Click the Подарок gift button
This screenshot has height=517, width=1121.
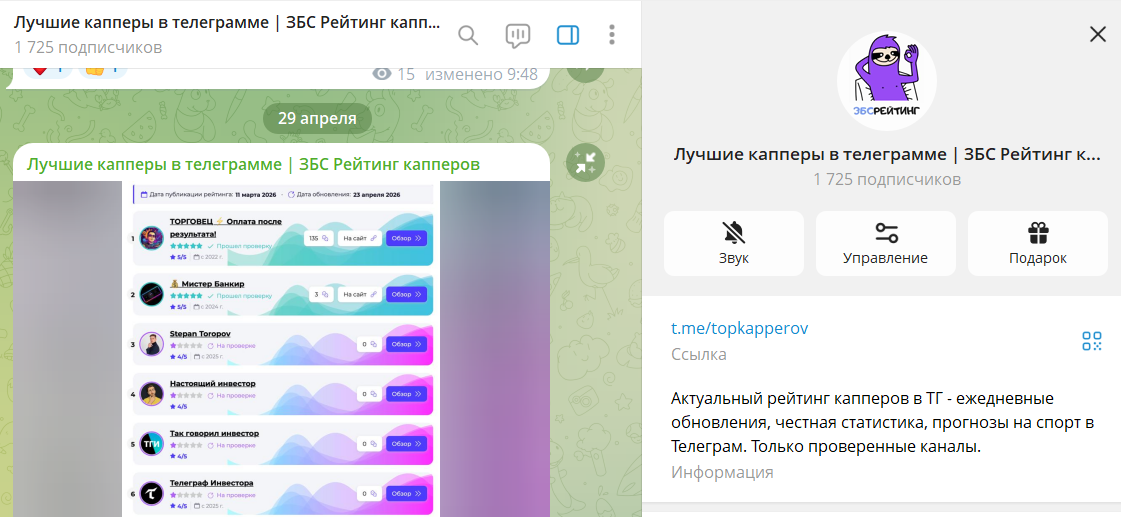coord(1037,243)
